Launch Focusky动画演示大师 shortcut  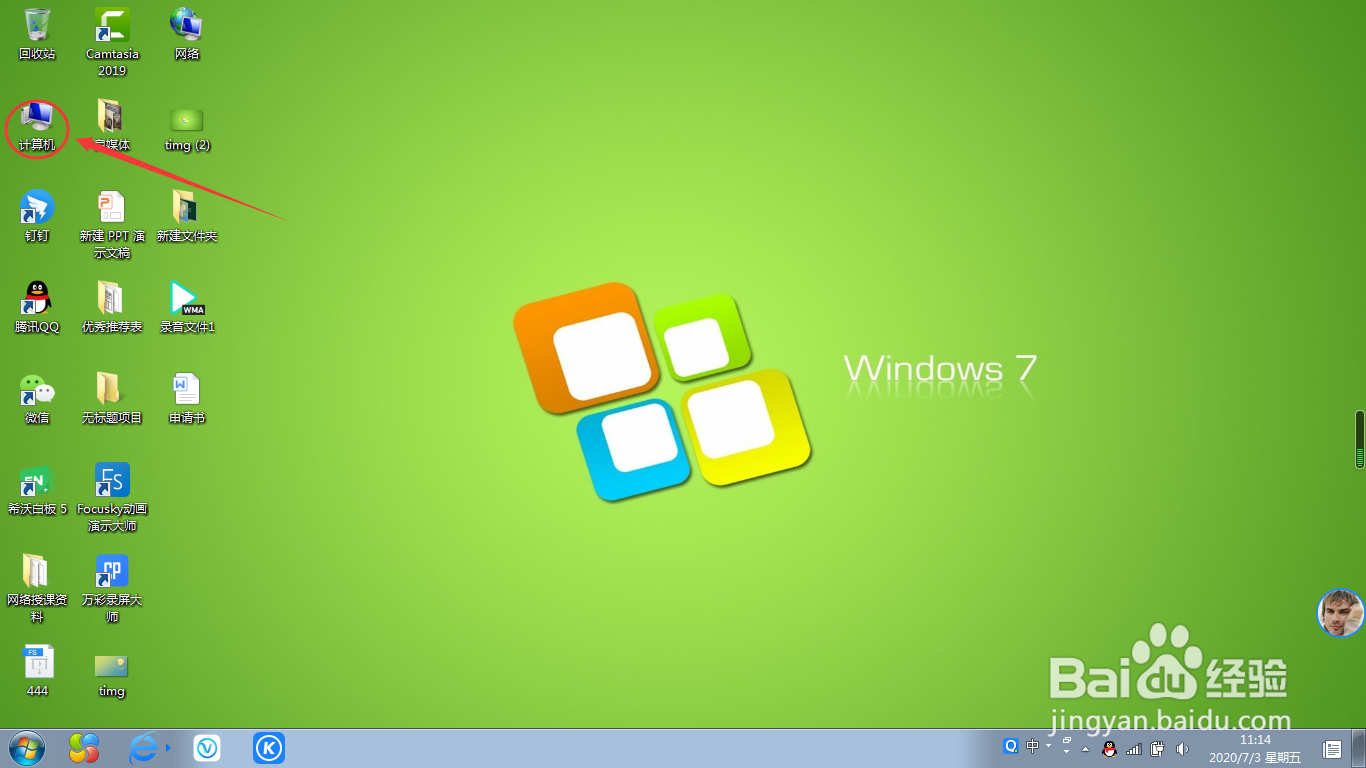pyautogui.click(x=112, y=498)
